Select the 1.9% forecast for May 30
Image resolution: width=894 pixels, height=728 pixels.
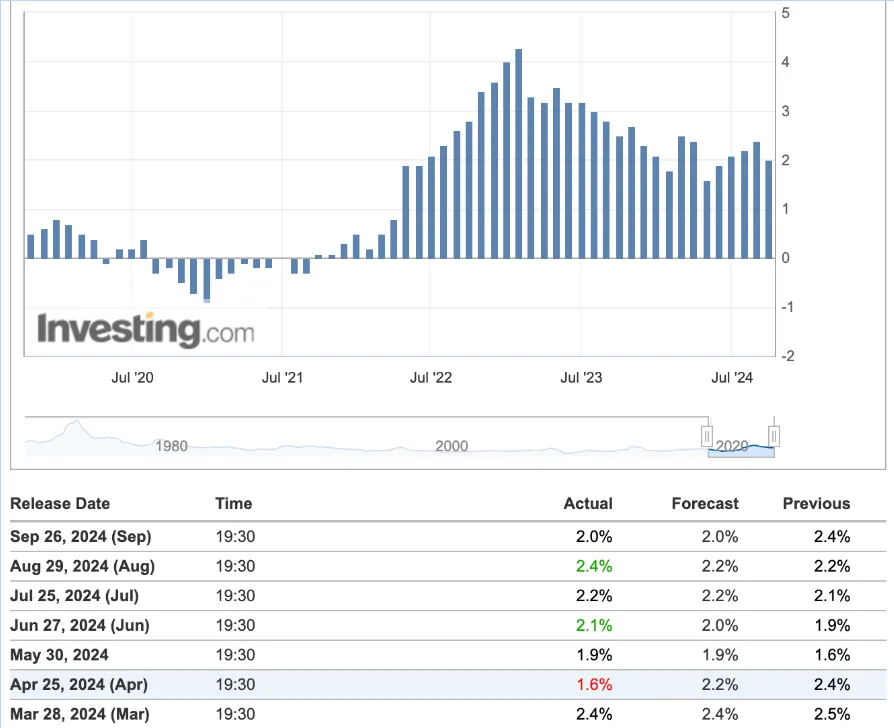coord(720,655)
